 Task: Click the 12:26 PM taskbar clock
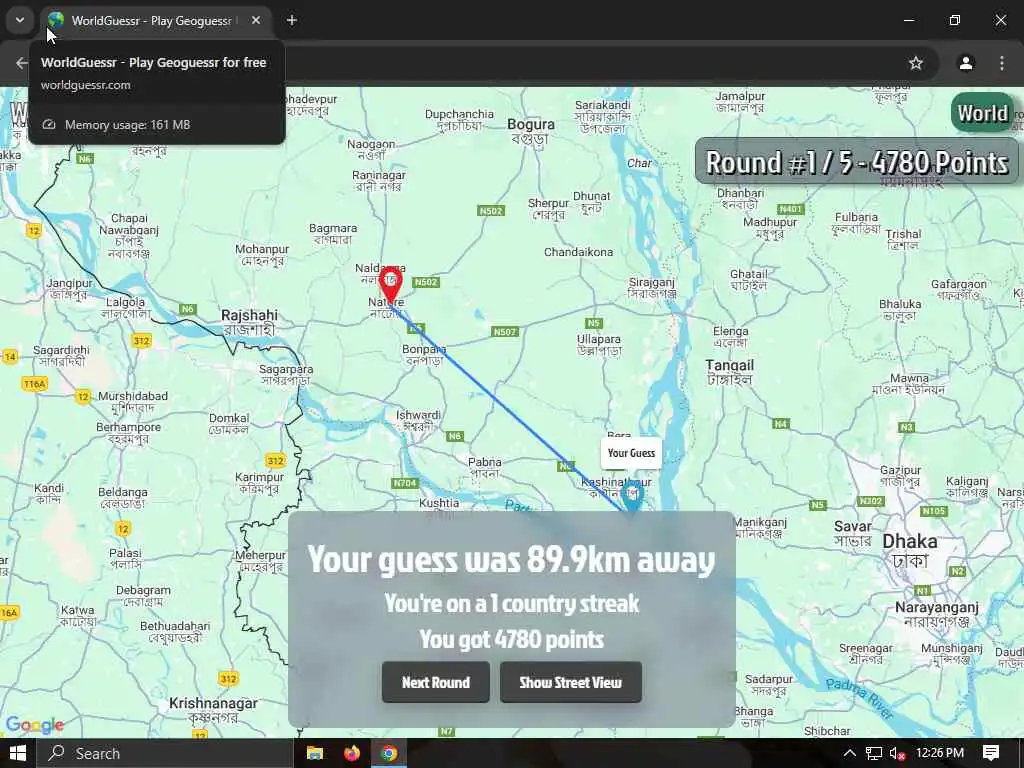coord(940,753)
